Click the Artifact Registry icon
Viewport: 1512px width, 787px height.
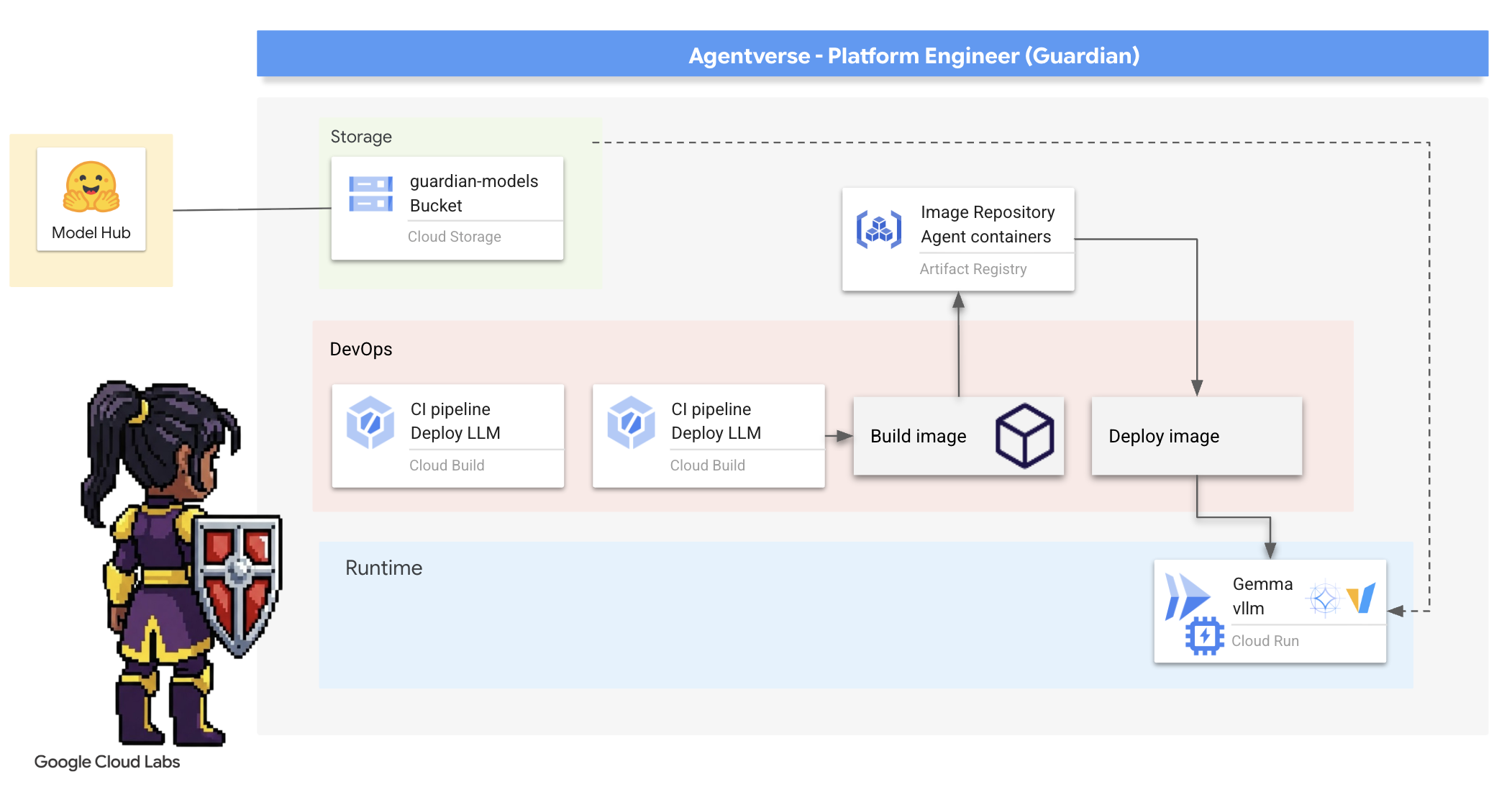pyautogui.click(x=878, y=229)
